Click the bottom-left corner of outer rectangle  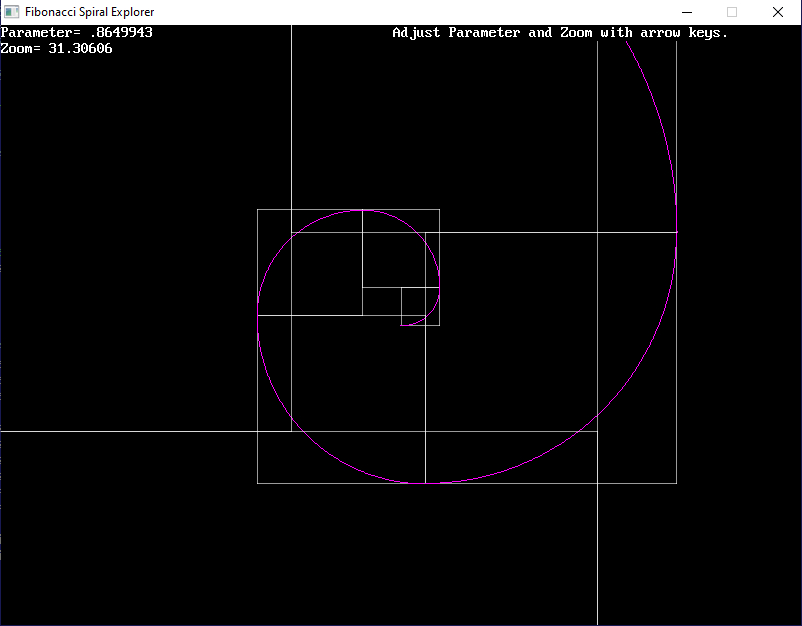(258, 483)
